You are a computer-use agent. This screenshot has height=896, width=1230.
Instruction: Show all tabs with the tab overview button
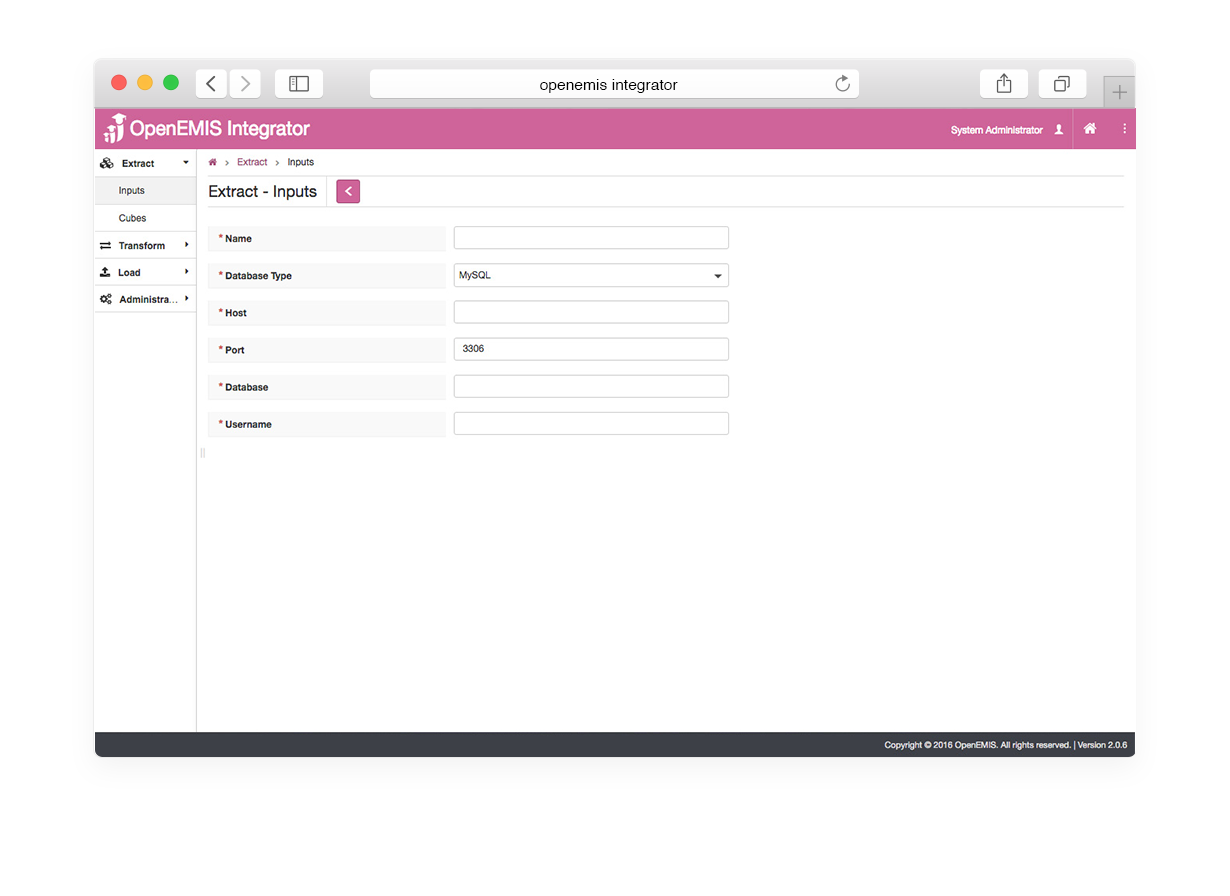1062,84
